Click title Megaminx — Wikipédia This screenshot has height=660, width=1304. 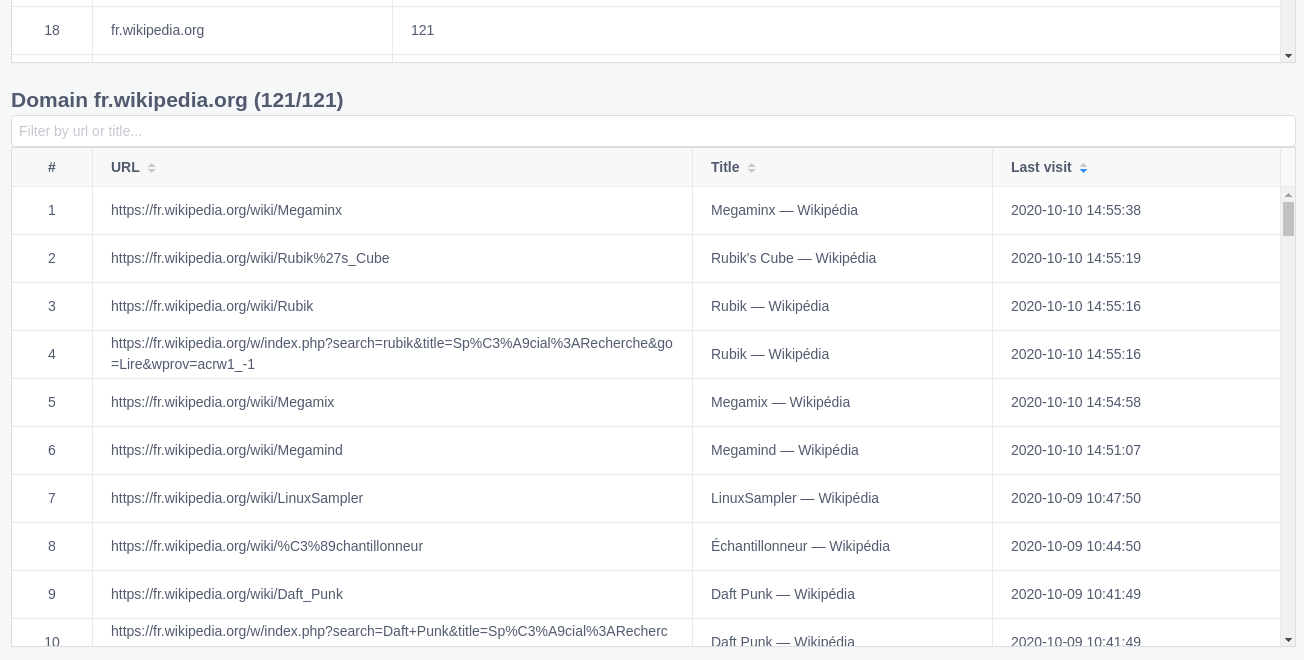tap(784, 210)
